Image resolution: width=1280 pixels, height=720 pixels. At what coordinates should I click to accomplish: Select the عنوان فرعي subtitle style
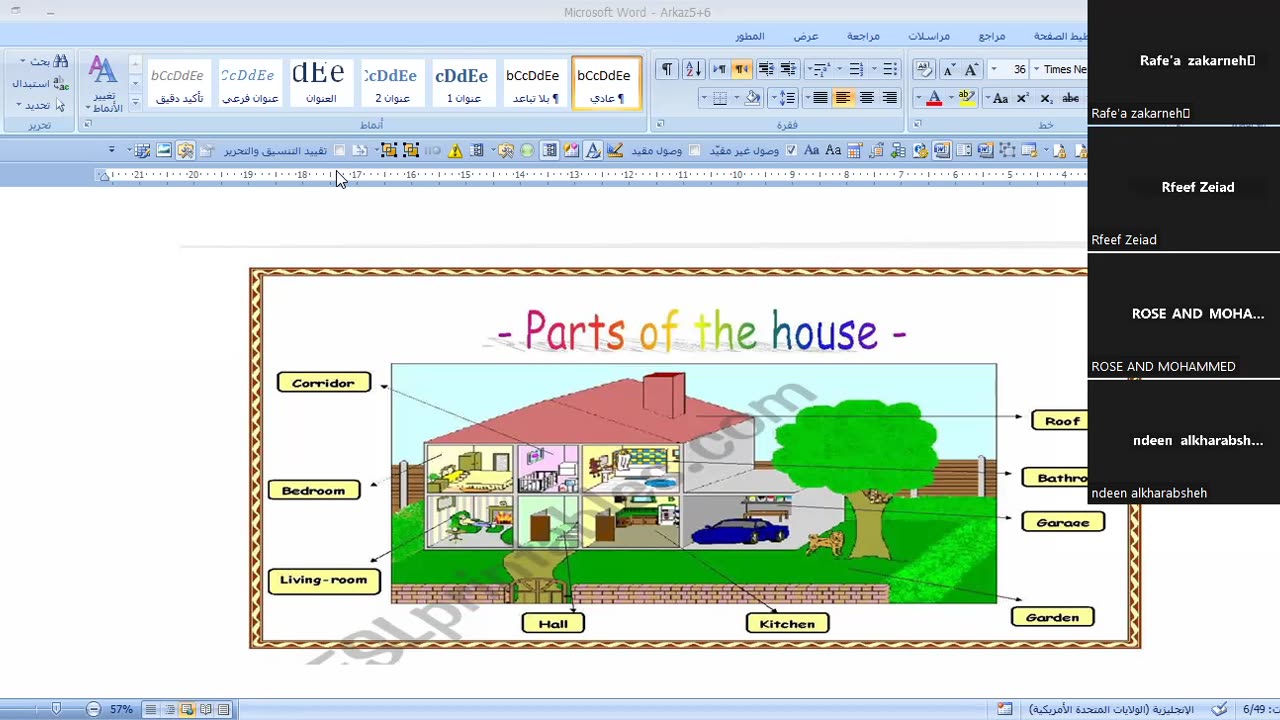tap(249, 83)
